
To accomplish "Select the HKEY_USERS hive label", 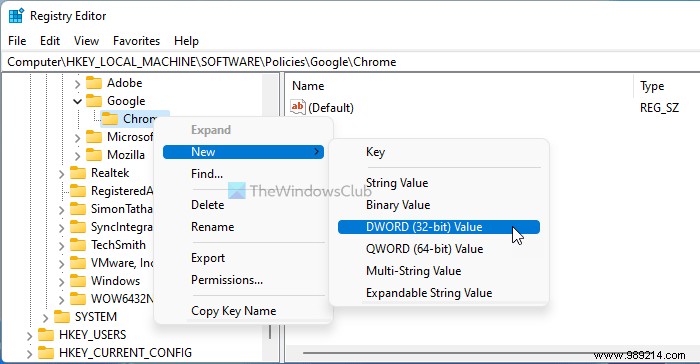I will click(92, 335).
